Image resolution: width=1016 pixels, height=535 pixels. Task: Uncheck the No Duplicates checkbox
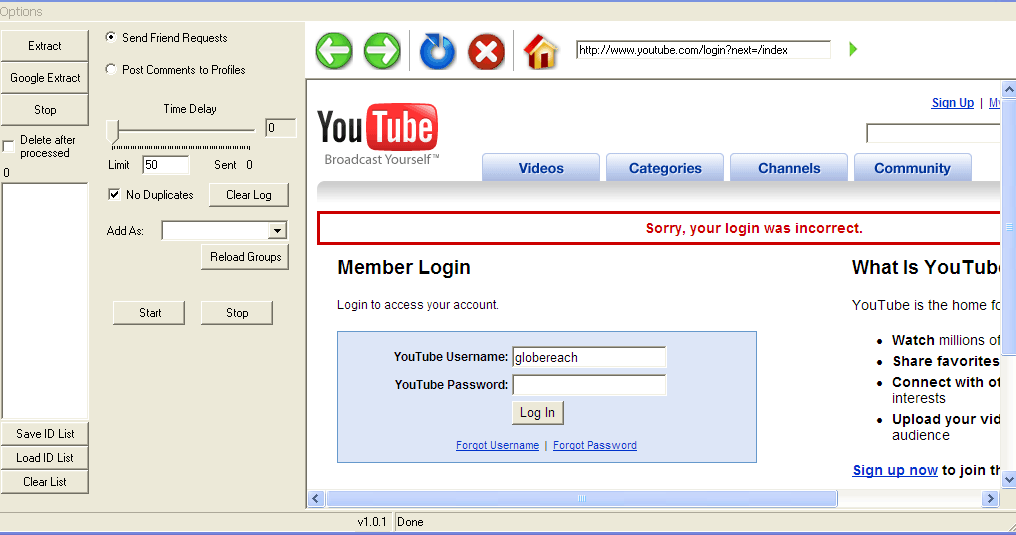pos(114,194)
